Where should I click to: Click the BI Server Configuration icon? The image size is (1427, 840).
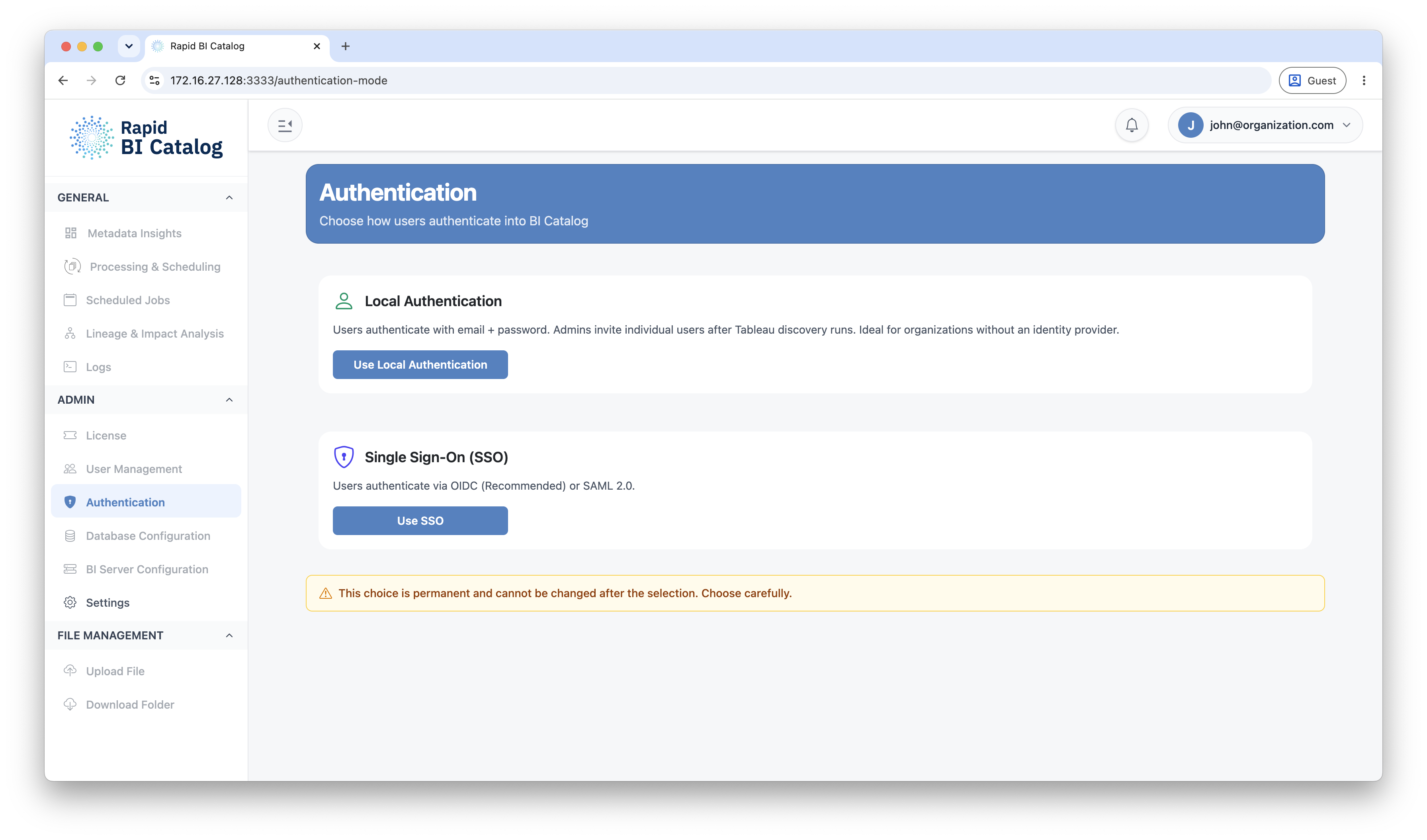(70, 569)
